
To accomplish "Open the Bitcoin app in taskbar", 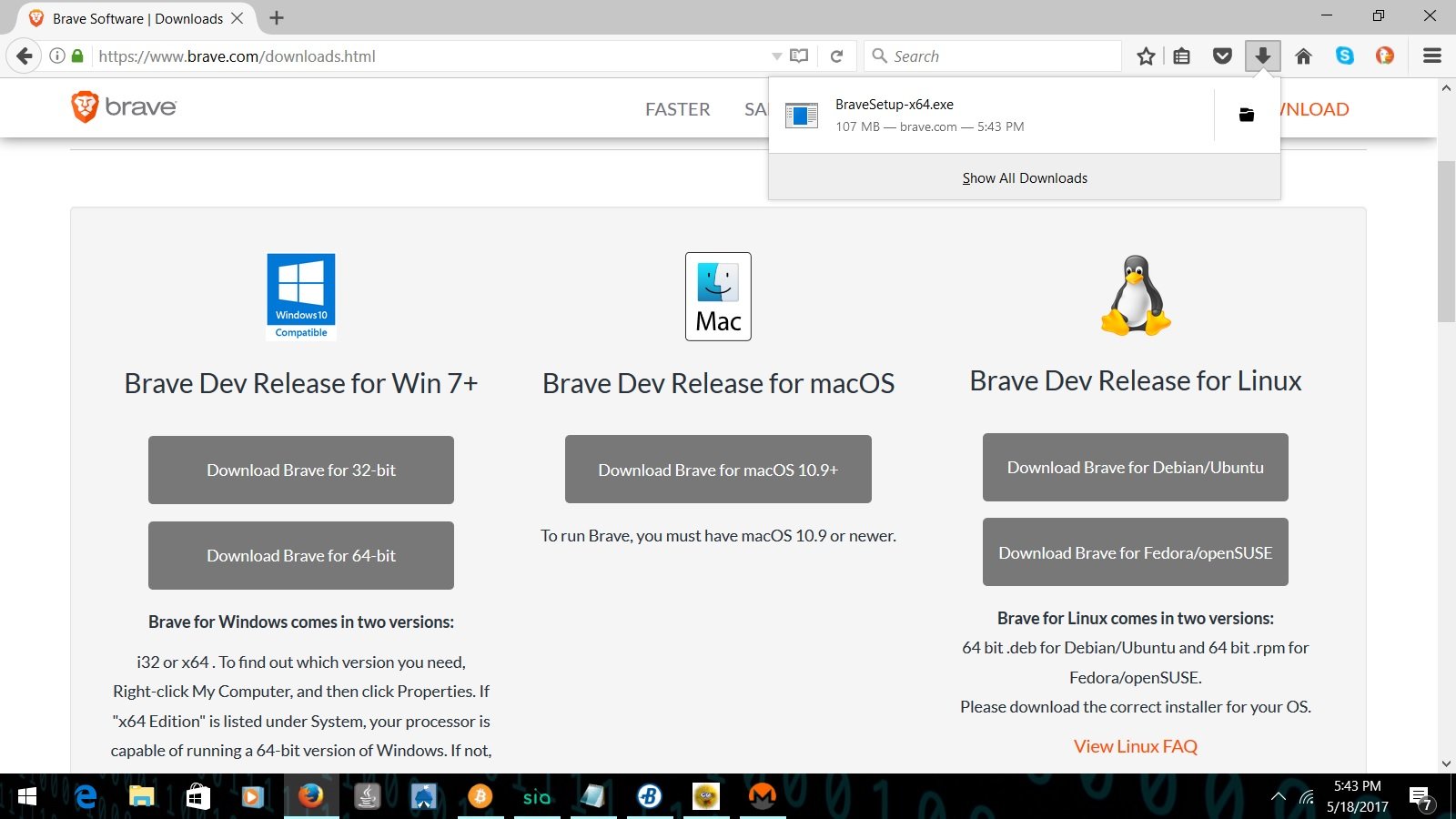I will point(480,797).
